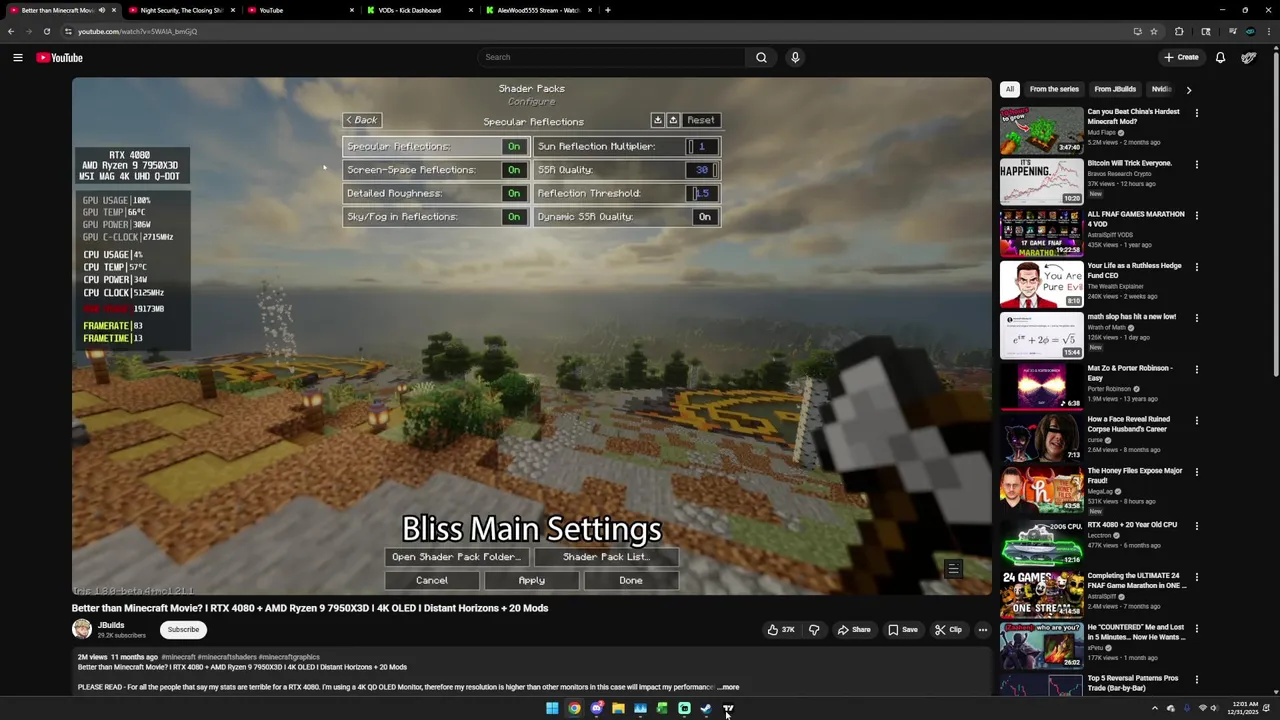The height and width of the screenshot is (720, 1280).
Task: Click the Create button
Action: pyautogui.click(x=1181, y=57)
